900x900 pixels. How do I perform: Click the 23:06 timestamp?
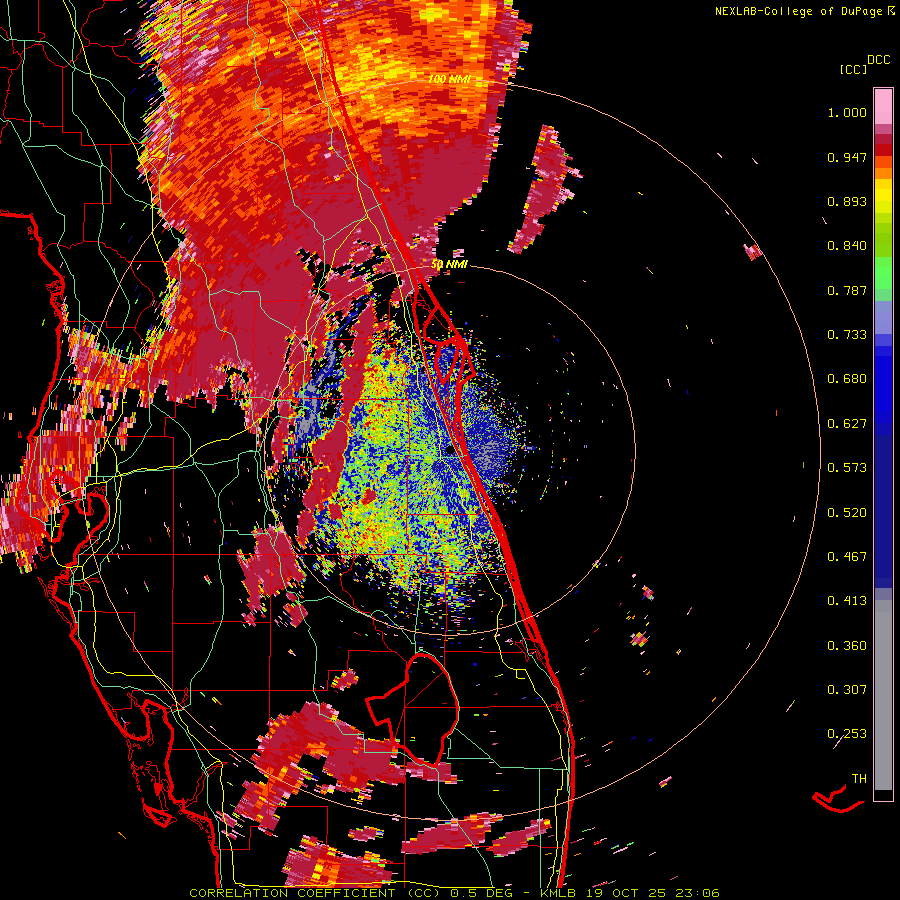pyautogui.click(x=695, y=893)
